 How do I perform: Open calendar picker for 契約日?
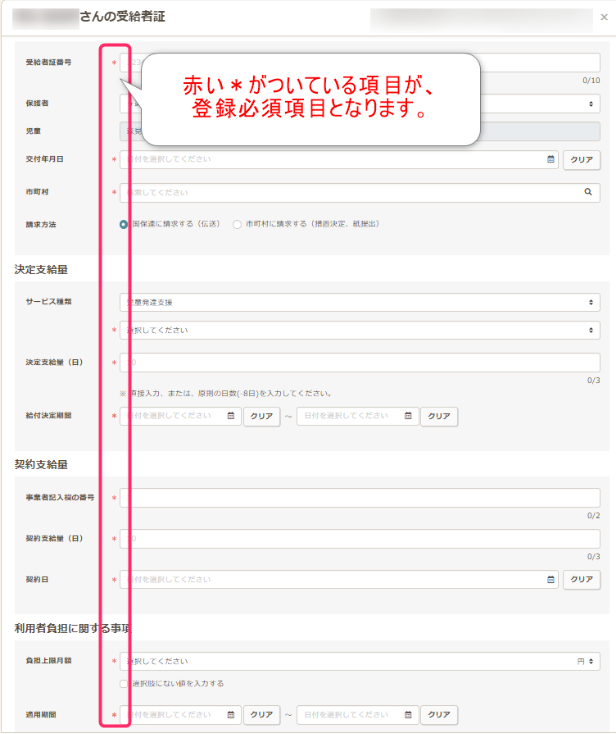tap(551, 579)
